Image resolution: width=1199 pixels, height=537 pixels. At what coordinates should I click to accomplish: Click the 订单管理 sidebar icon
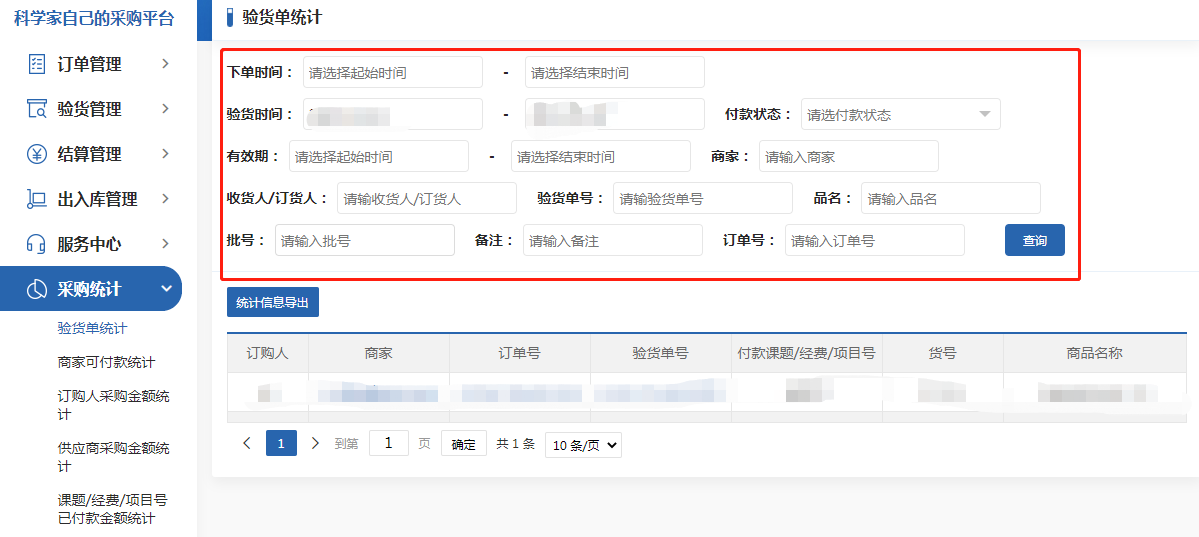[x=37, y=64]
